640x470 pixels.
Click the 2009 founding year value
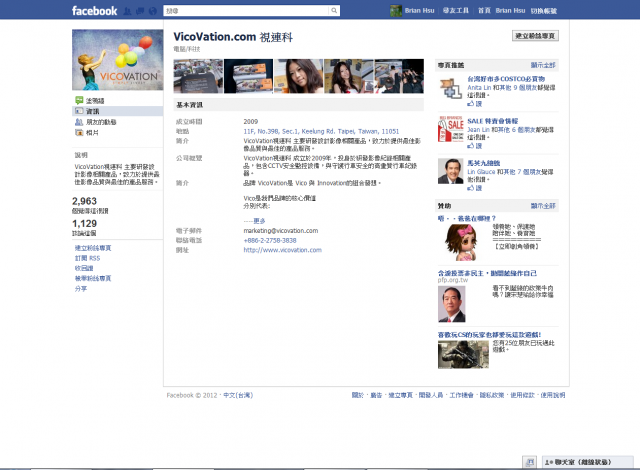[251, 122]
